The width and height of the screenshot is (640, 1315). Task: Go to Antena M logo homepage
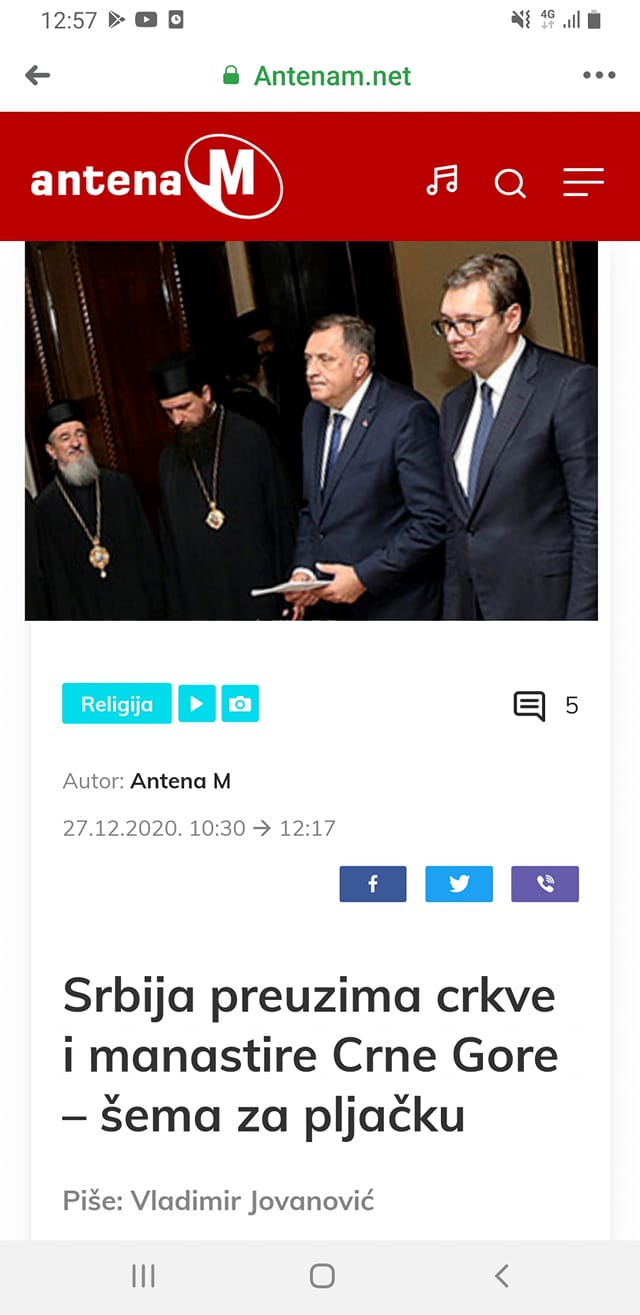156,178
